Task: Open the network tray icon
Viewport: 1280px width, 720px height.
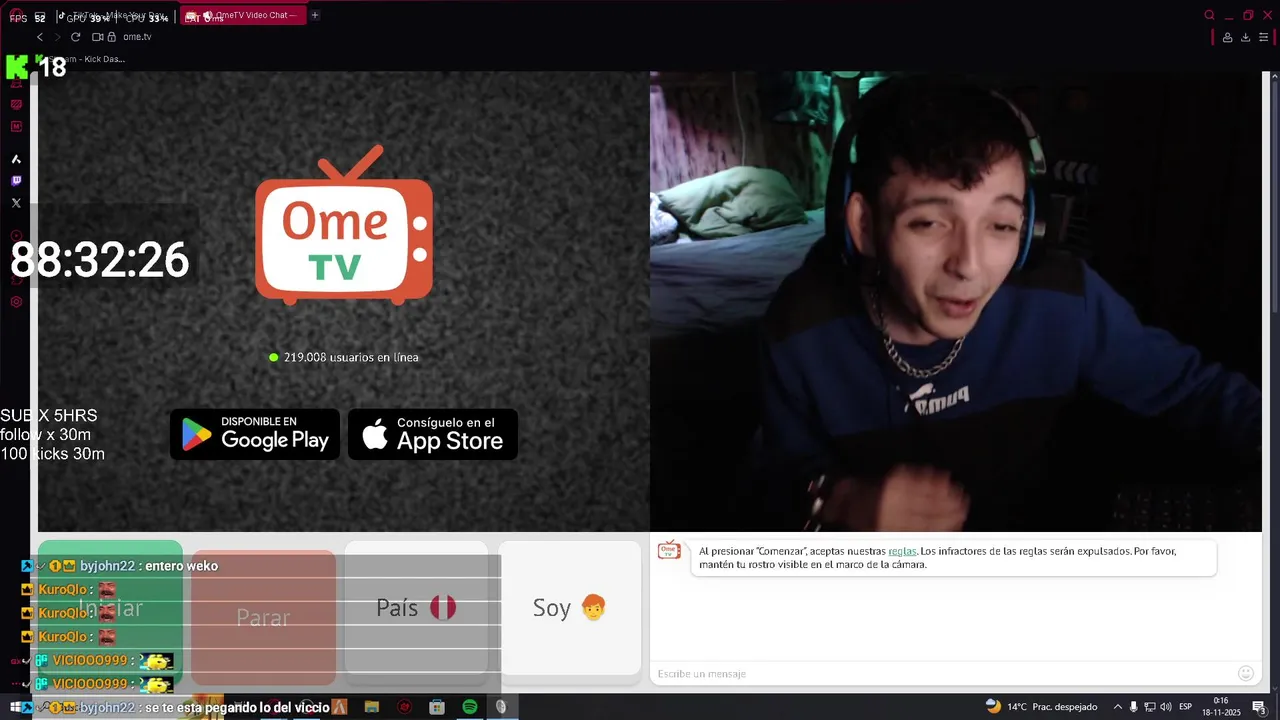Action: click(1150, 707)
